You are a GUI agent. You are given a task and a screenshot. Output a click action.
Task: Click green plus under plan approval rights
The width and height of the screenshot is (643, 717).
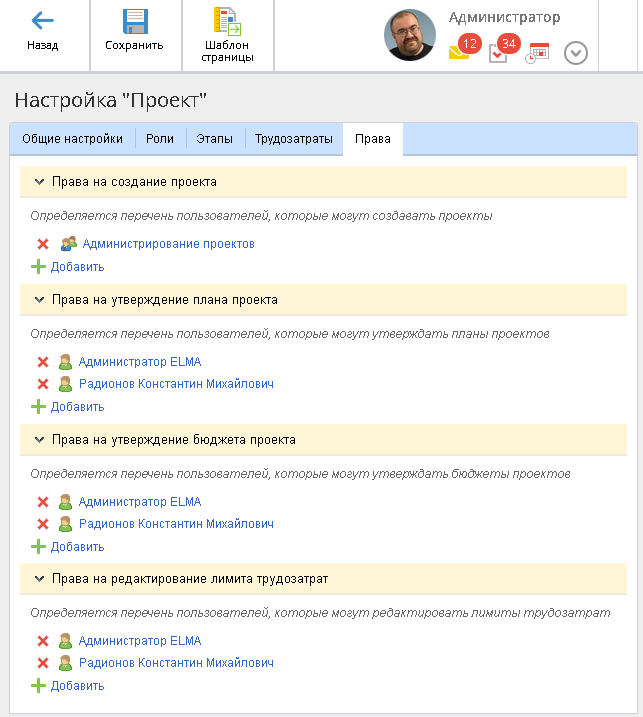pos(38,407)
